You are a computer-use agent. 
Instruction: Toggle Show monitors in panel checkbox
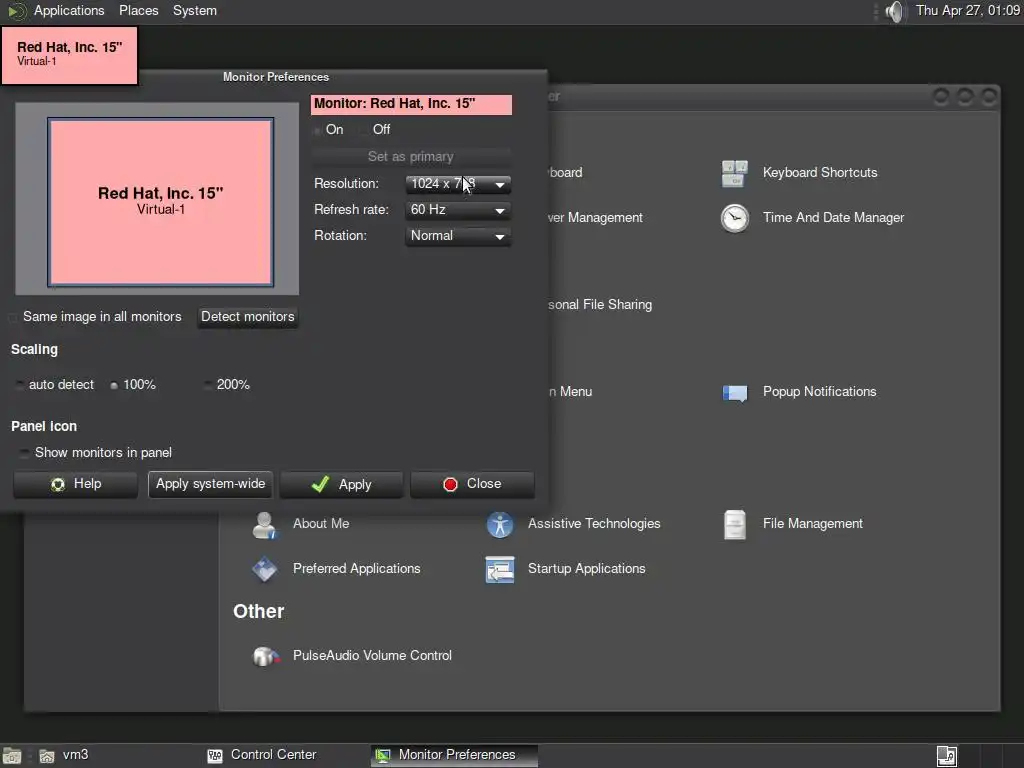24,453
